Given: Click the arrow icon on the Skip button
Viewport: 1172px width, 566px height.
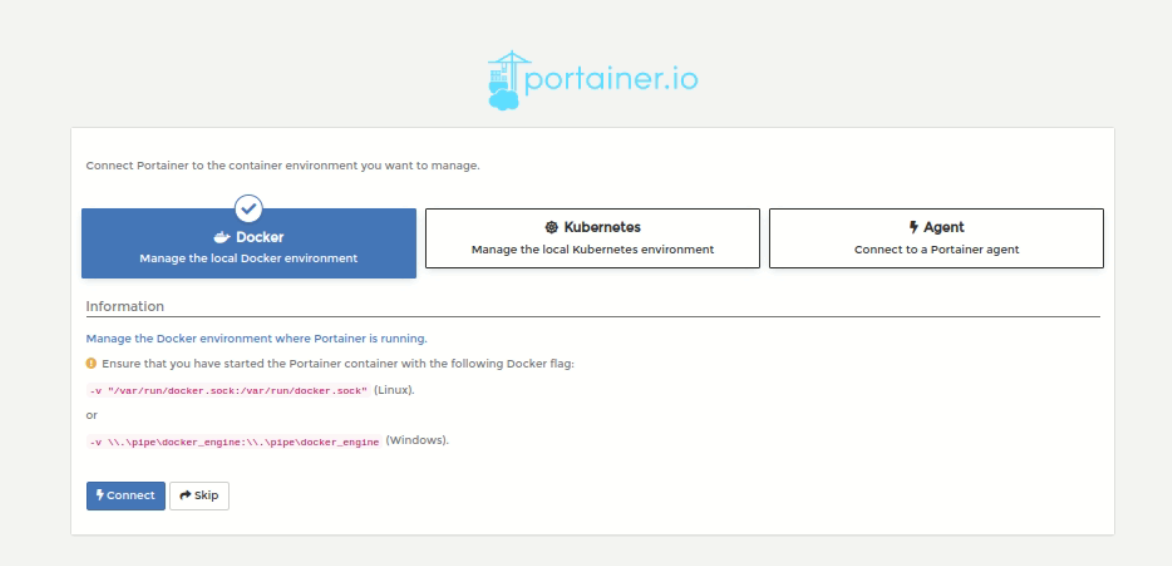Looking at the screenshot, I should 185,495.
